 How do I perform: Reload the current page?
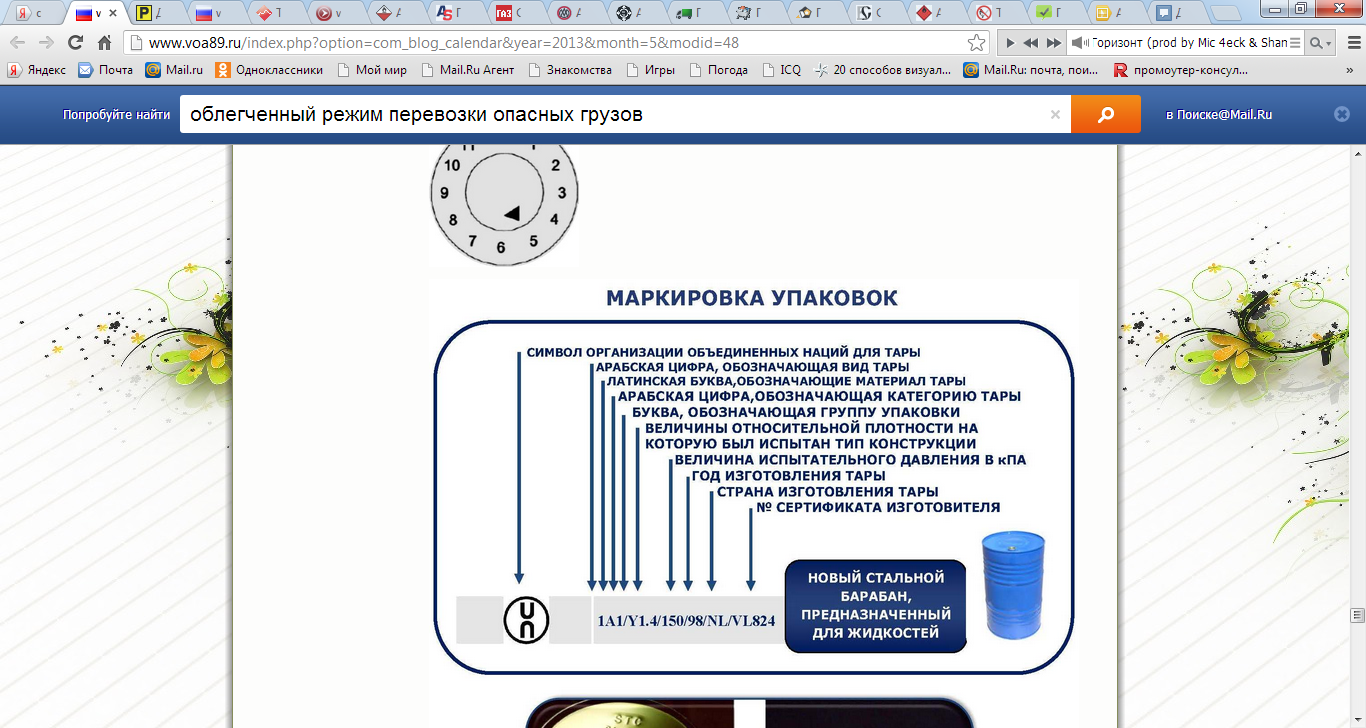(x=75, y=43)
